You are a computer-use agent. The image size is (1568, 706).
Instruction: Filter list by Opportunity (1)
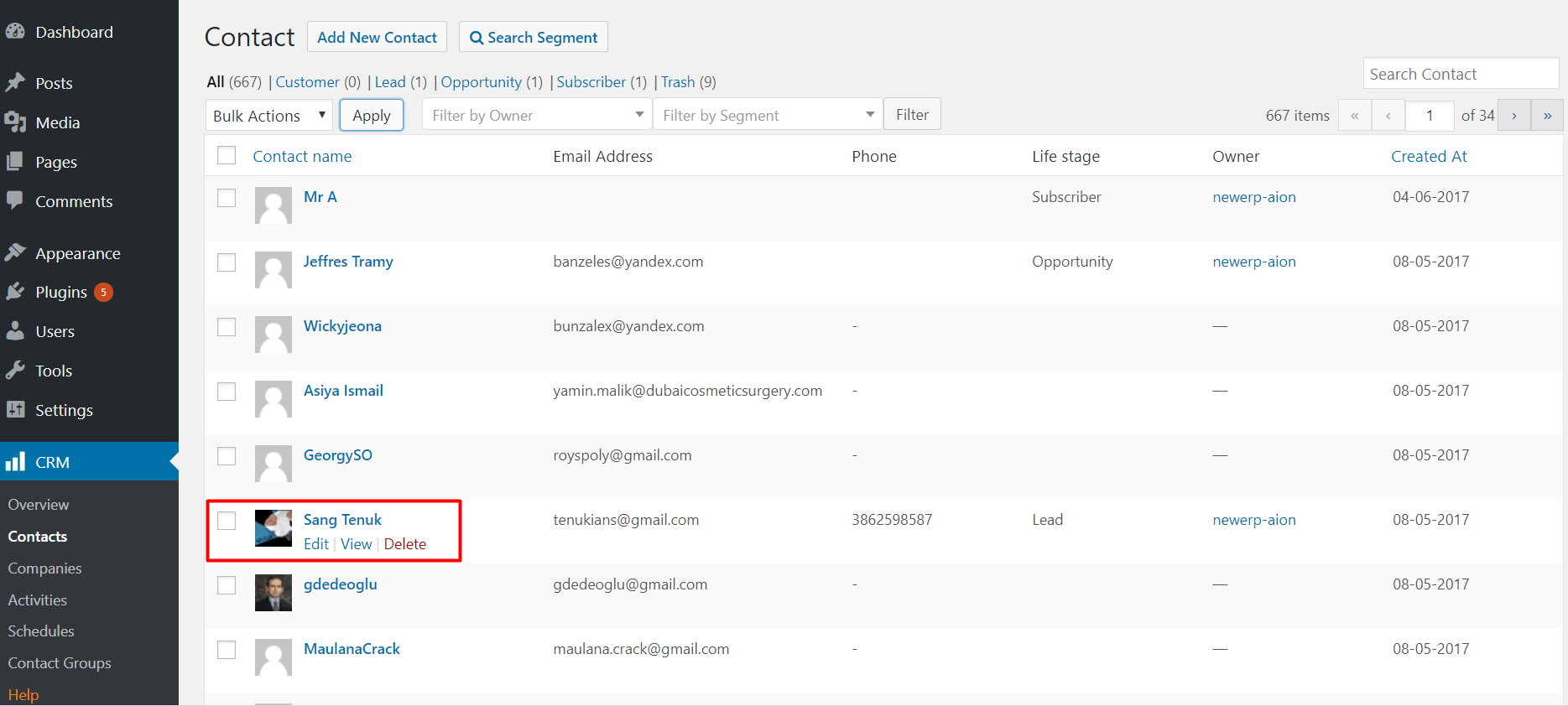[492, 82]
